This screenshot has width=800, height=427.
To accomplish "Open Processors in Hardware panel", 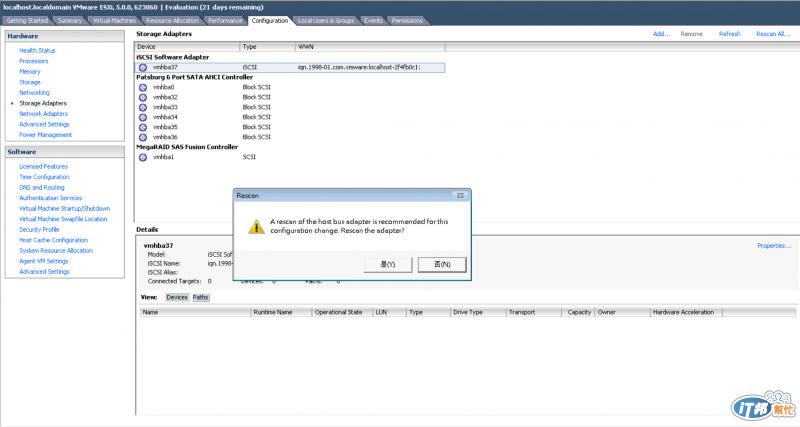I will tap(34, 61).
